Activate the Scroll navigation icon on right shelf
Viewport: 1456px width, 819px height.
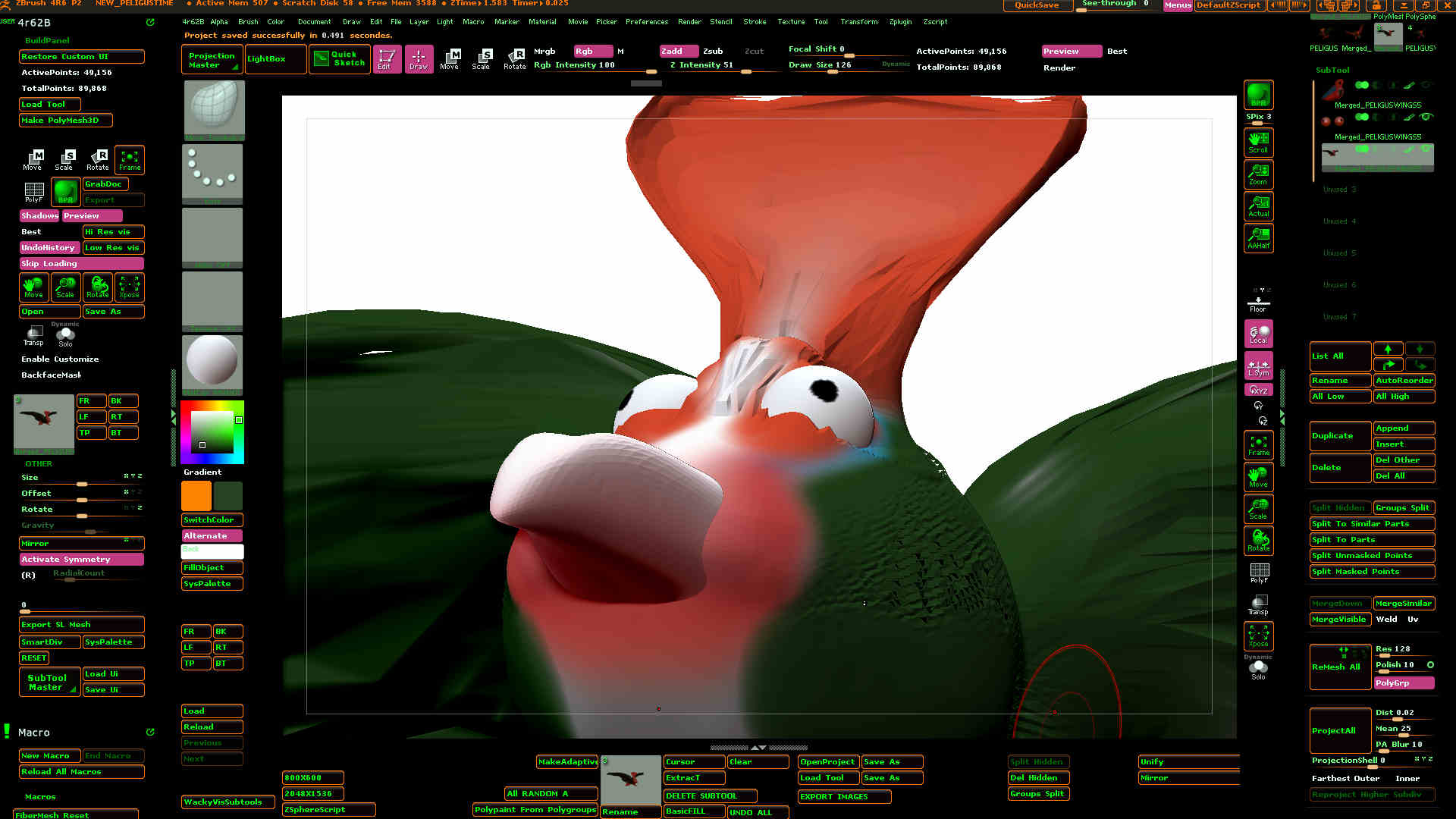point(1258,143)
